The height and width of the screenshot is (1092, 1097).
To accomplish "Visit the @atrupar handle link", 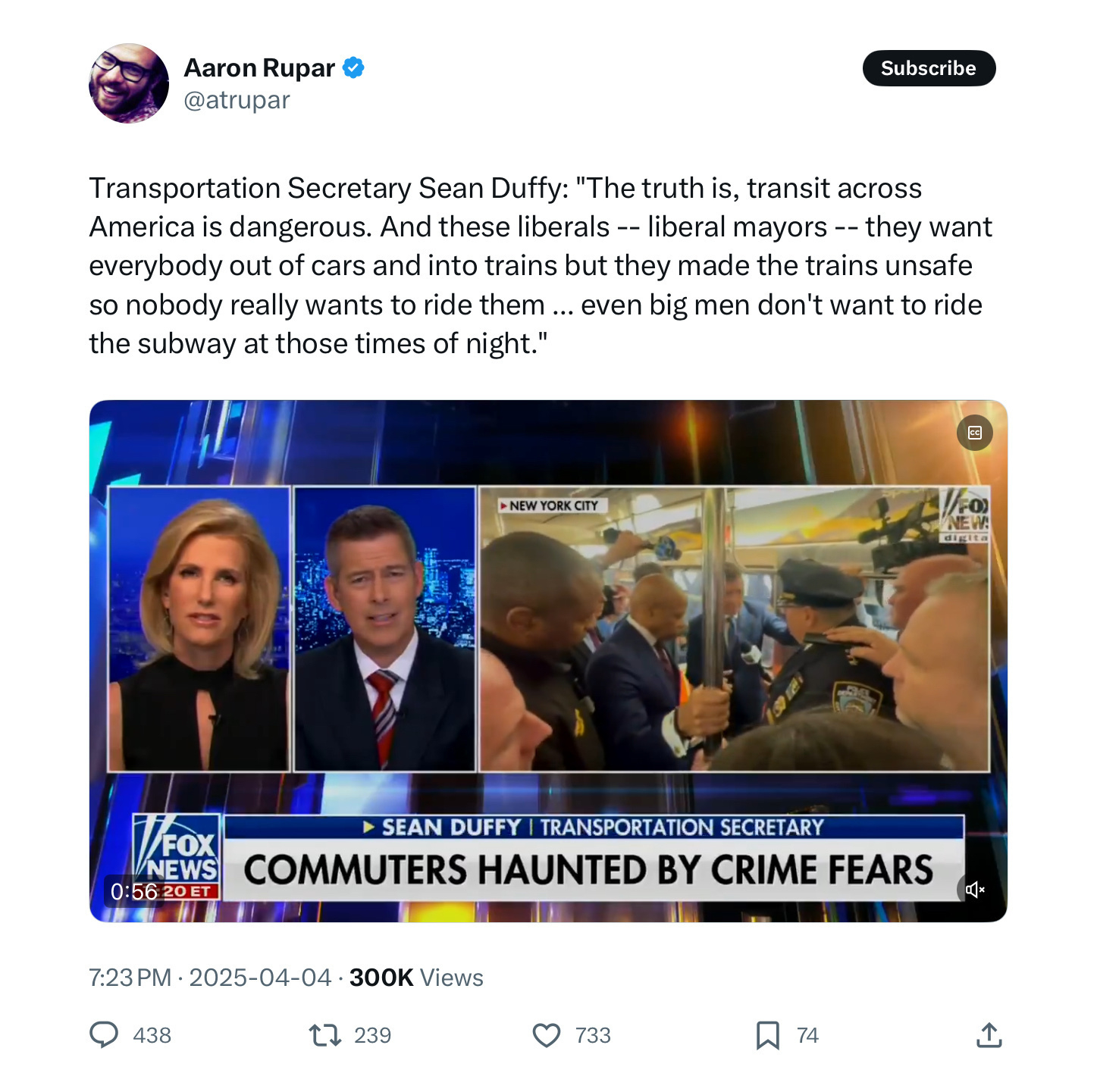I will pyautogui.click(x=237, y=100).
